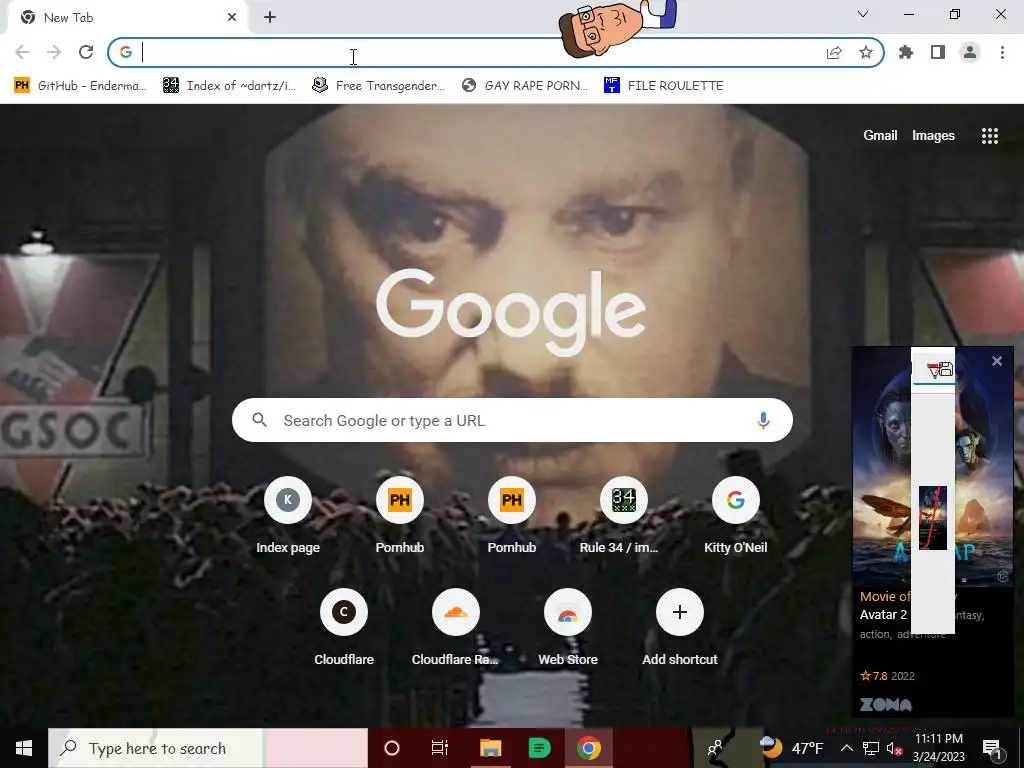
Task: Close the New Tab browser tab
Action: pos(232,18)
